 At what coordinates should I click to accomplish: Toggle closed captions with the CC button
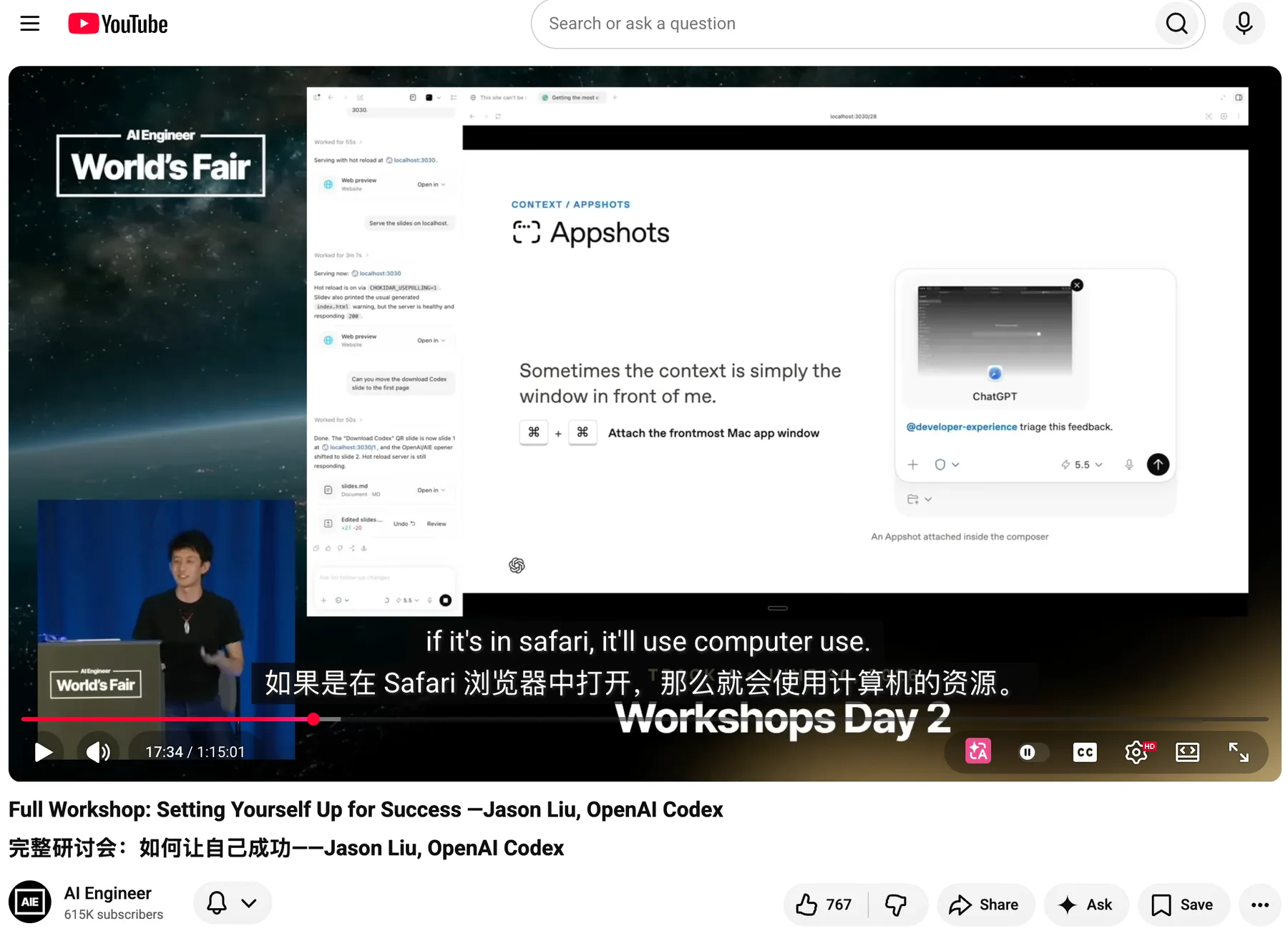point(1085,751)
